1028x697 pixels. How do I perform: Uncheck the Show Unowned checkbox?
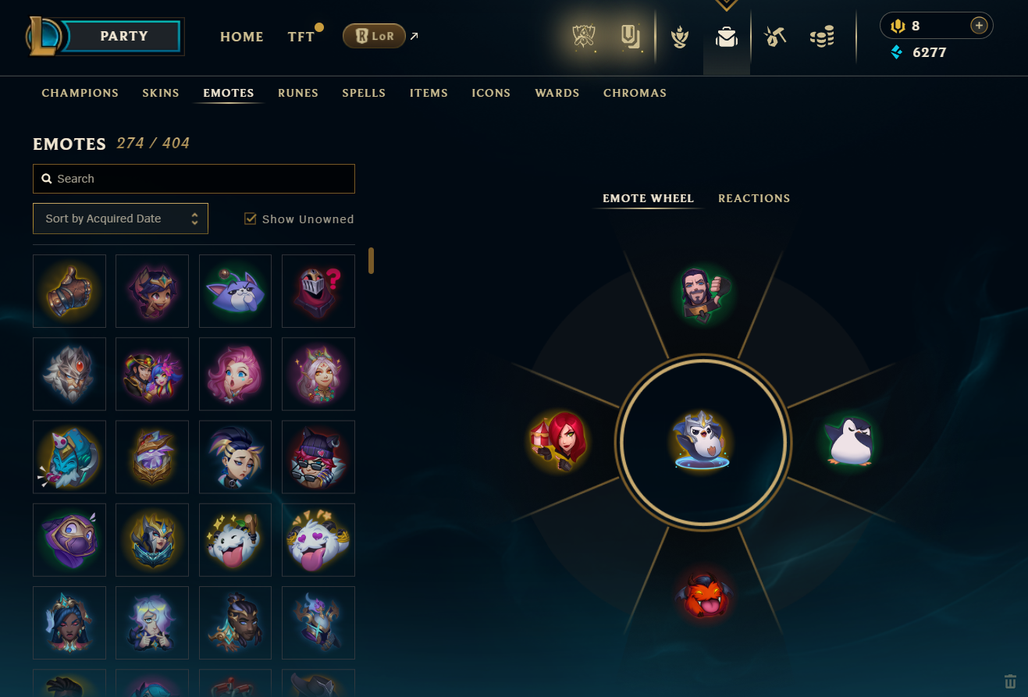click(250, 218)
